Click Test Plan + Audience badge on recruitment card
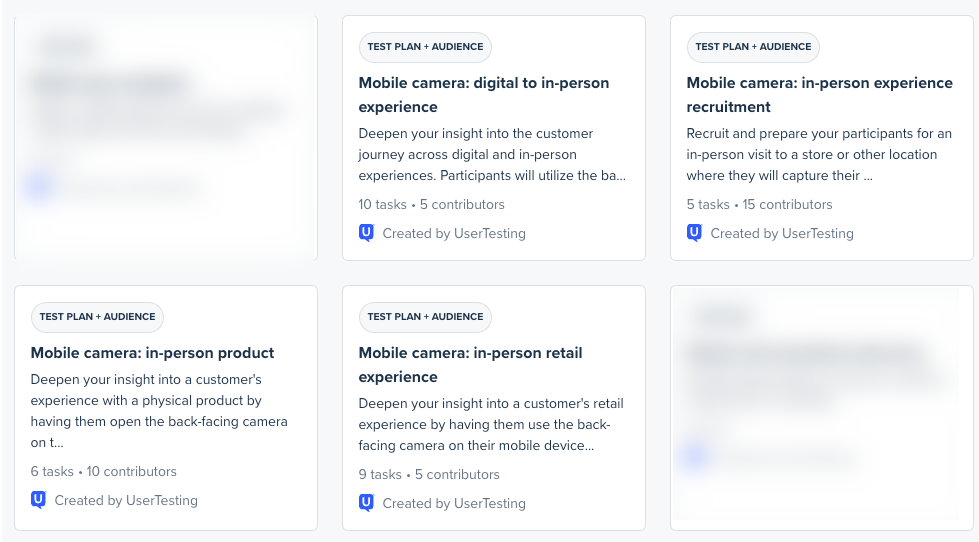 coord(753,47)
